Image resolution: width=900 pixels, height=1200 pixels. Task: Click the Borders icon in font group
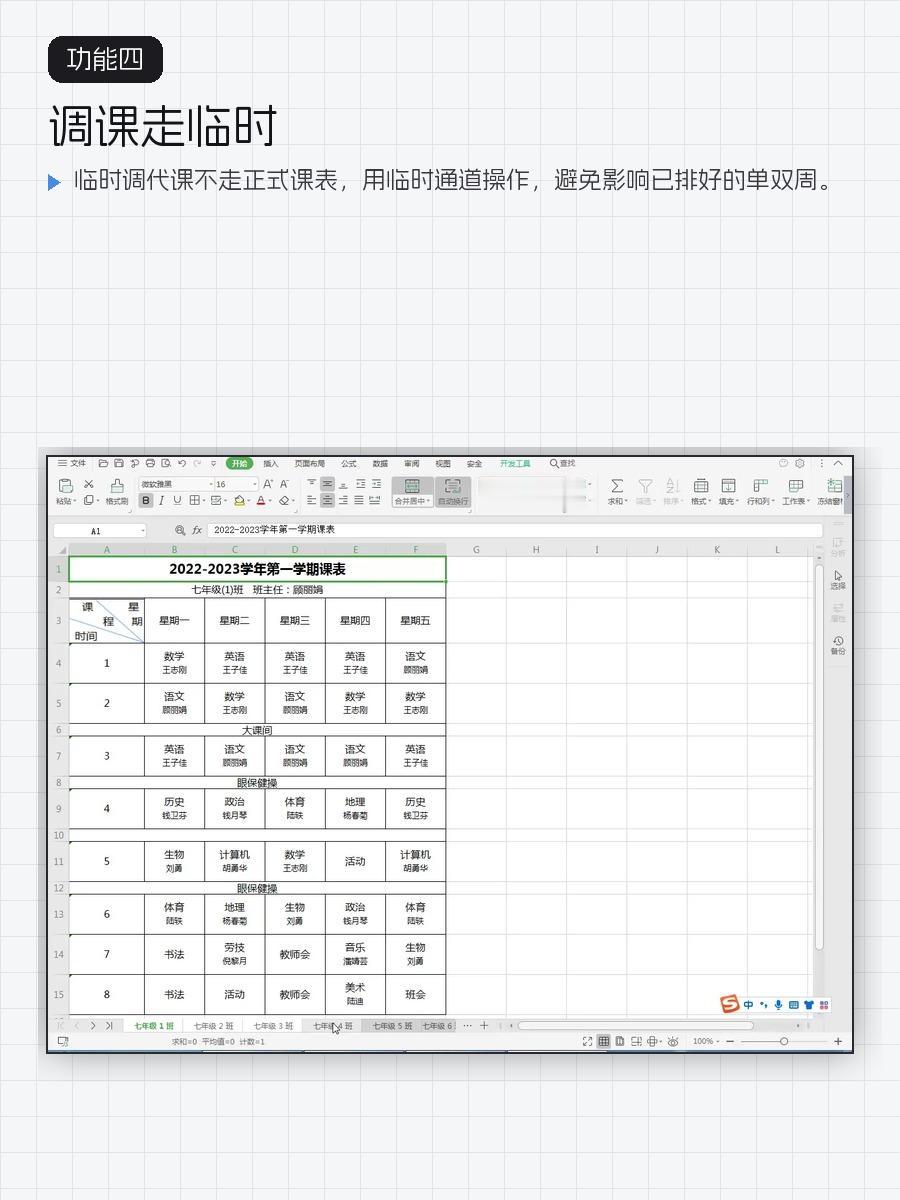point(194,500)
